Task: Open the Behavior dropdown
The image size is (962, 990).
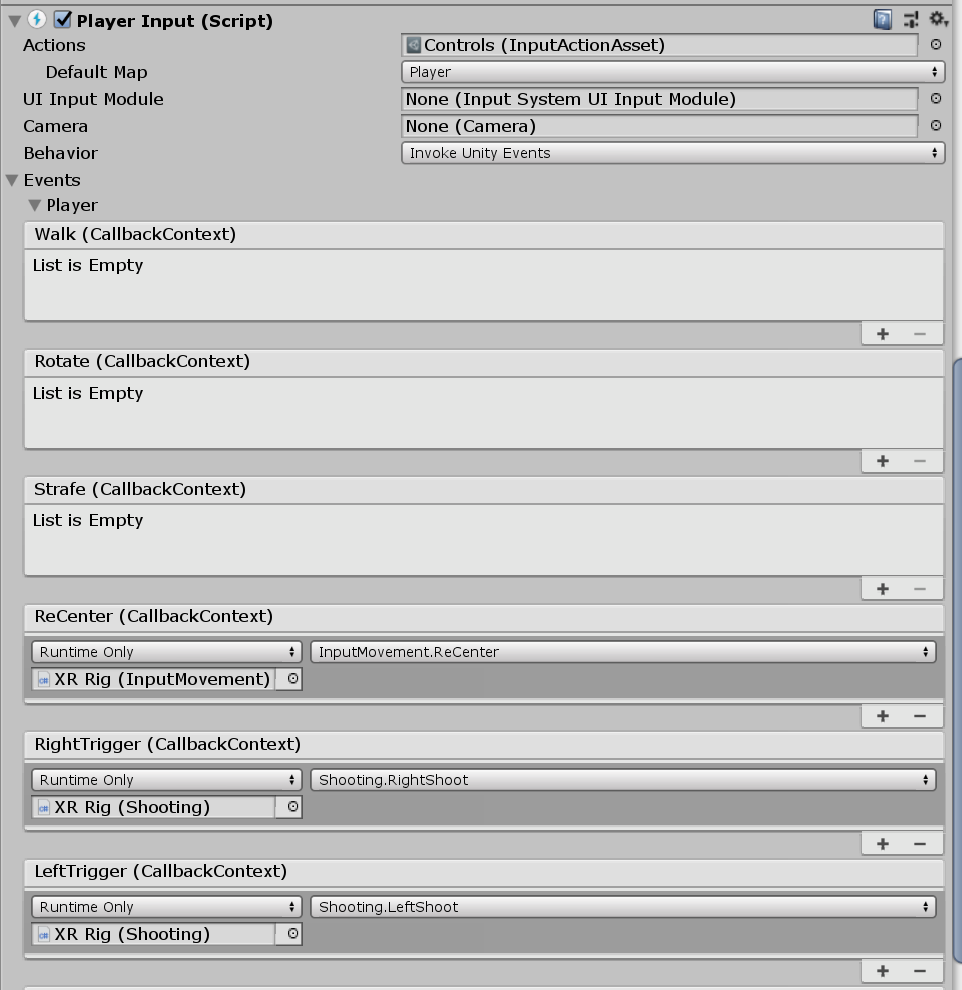Action: 670,153
